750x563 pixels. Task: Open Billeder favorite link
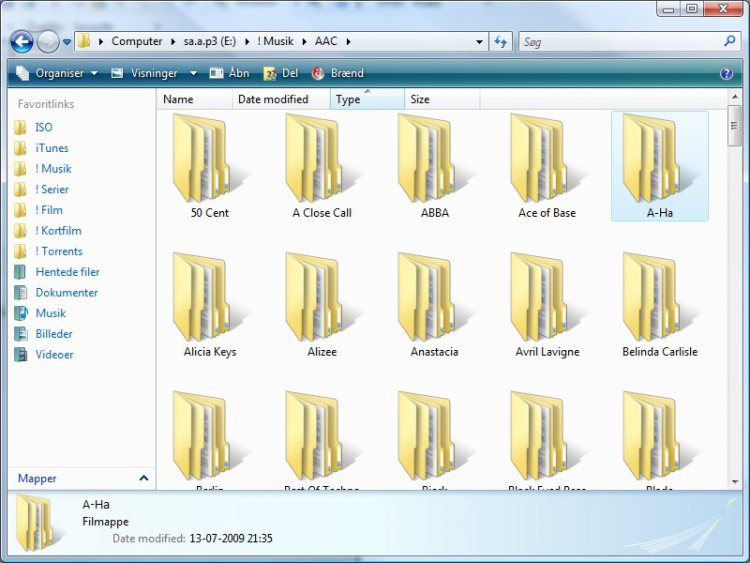click(44, 333)
